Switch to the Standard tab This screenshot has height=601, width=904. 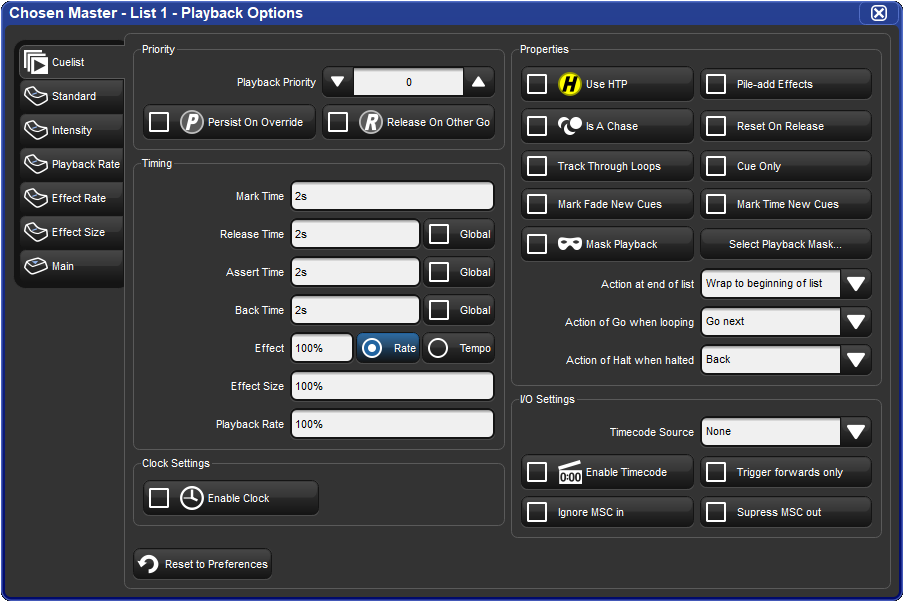pos(72,96)
